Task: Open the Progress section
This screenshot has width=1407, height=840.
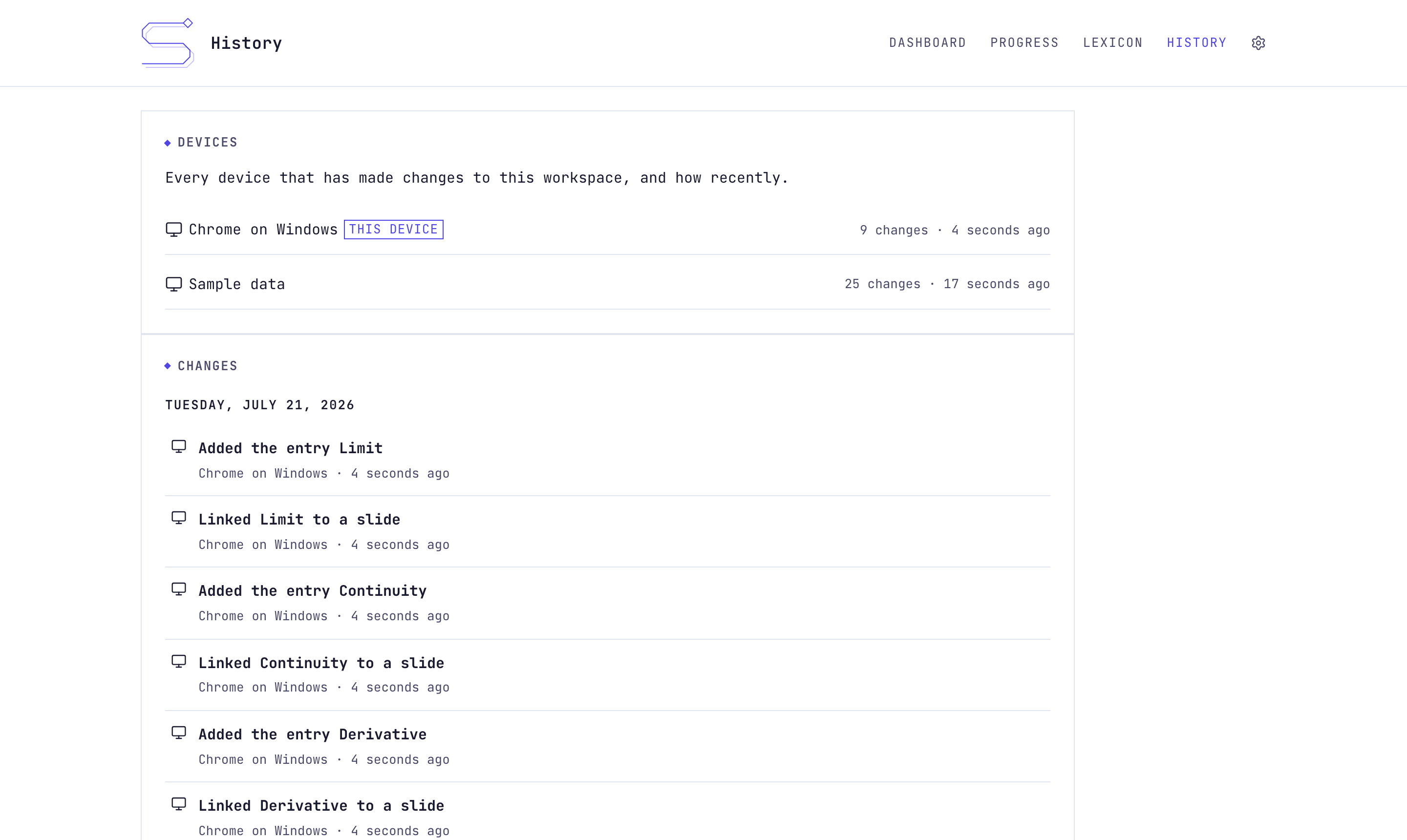Action: click(x=1024, y=43)
